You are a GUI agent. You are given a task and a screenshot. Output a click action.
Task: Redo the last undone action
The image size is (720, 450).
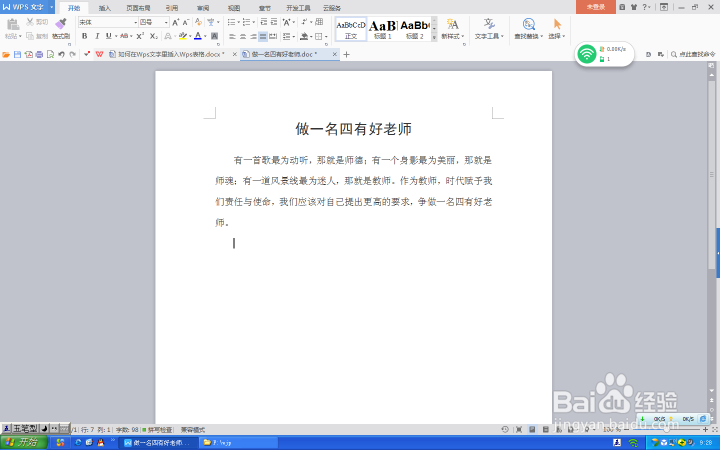point(73,54)
